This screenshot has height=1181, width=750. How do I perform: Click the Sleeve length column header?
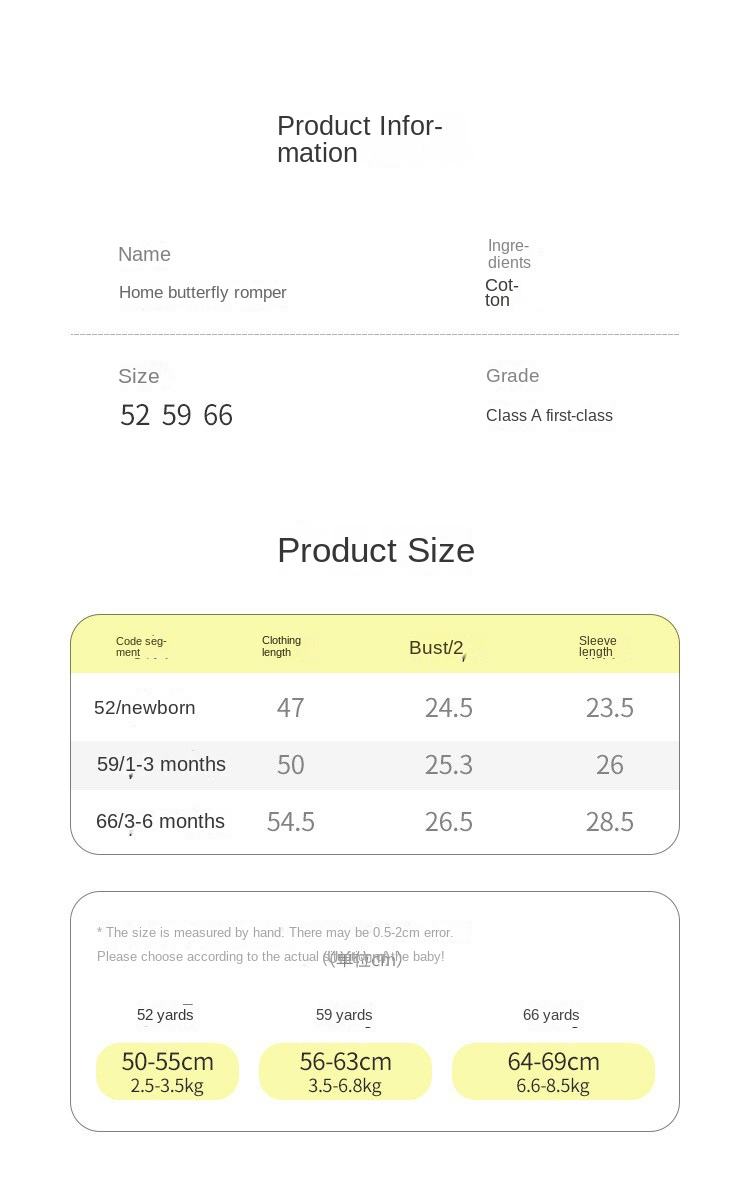(x=597, y=646)
